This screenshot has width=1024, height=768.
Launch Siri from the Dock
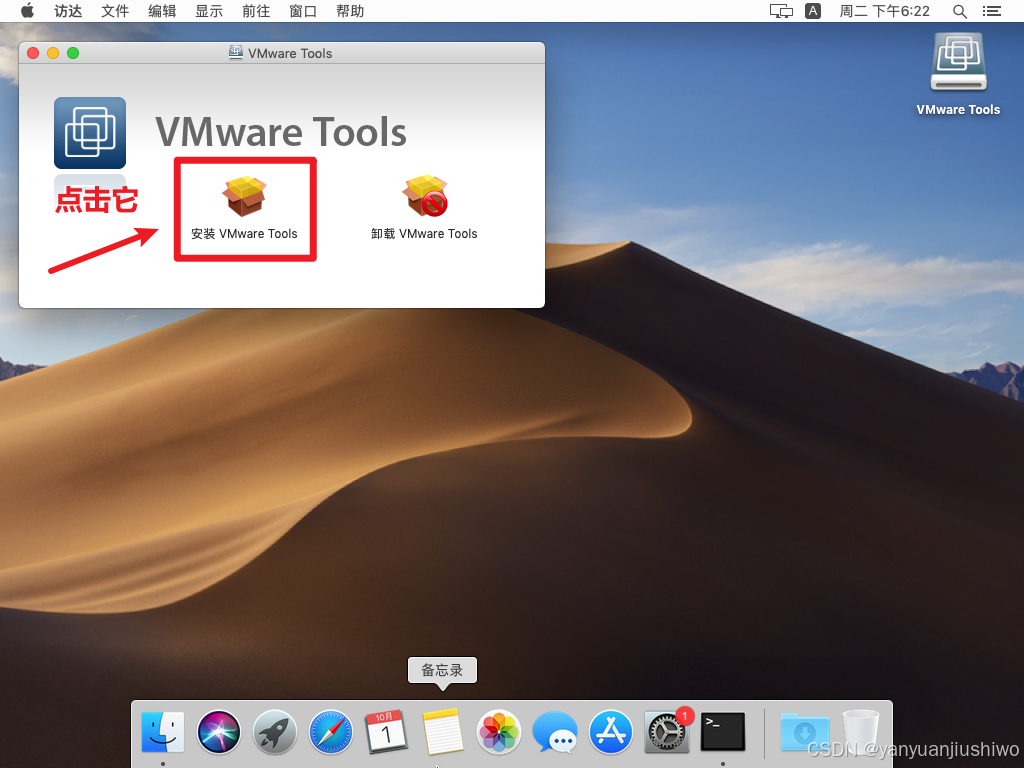coord(219,732)
